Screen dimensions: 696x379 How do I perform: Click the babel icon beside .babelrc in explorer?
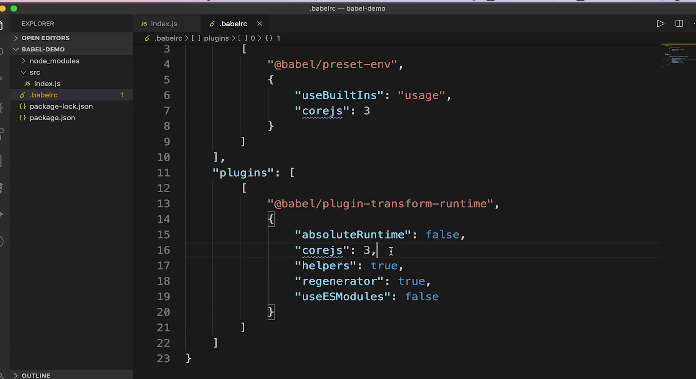[x=22, y=95]
